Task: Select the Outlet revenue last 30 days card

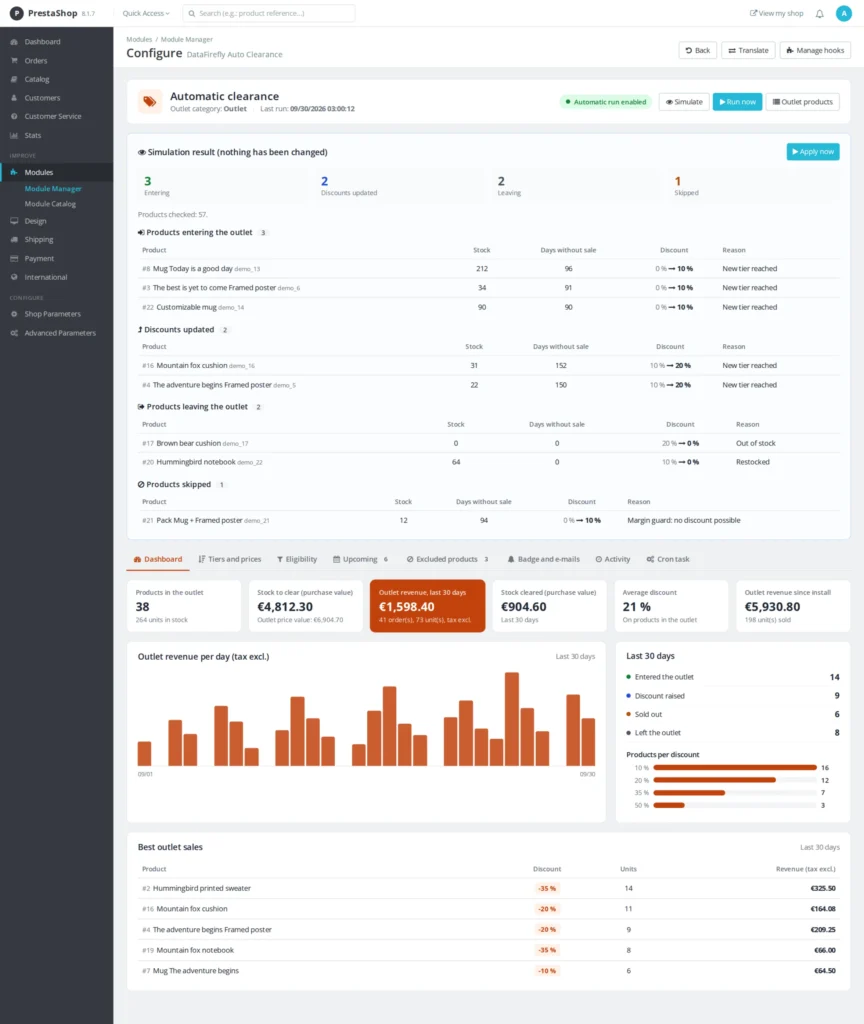Action: click(427, 606)
